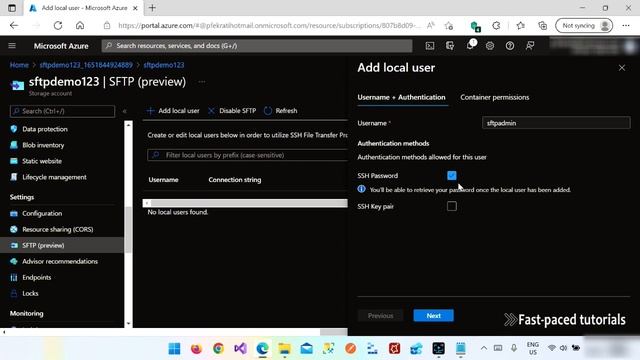The image size is (640, 360).
Task: Open Configuration under Settings
Action: pyautogui.click(x=42, y=213)
